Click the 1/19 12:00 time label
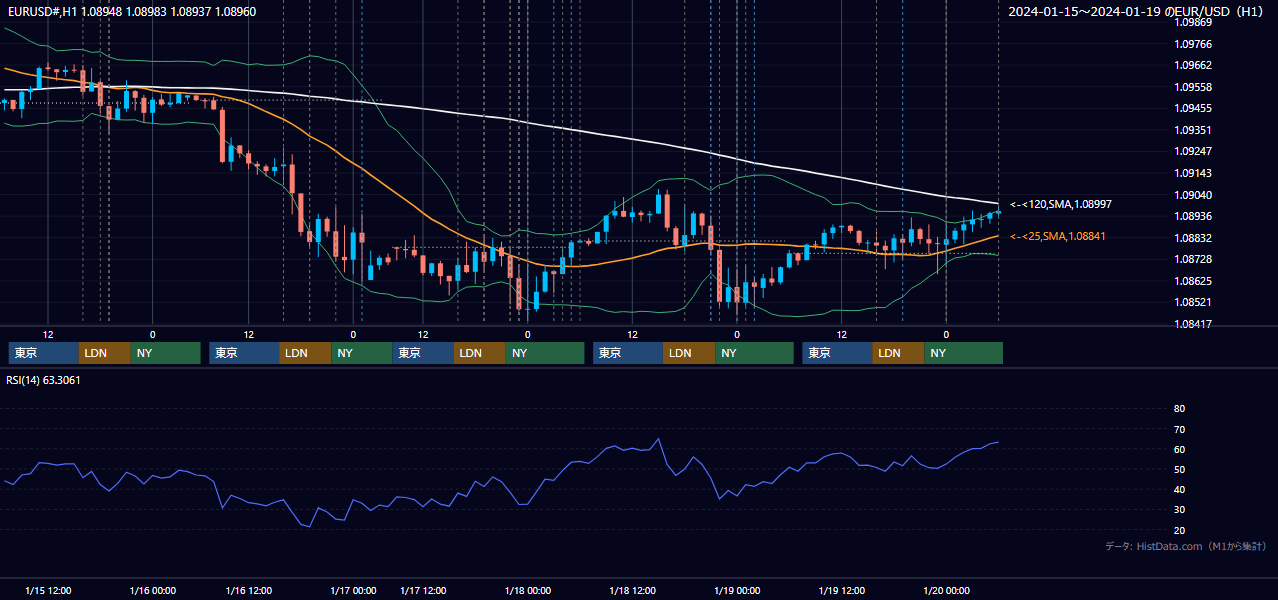 (842, 591)
